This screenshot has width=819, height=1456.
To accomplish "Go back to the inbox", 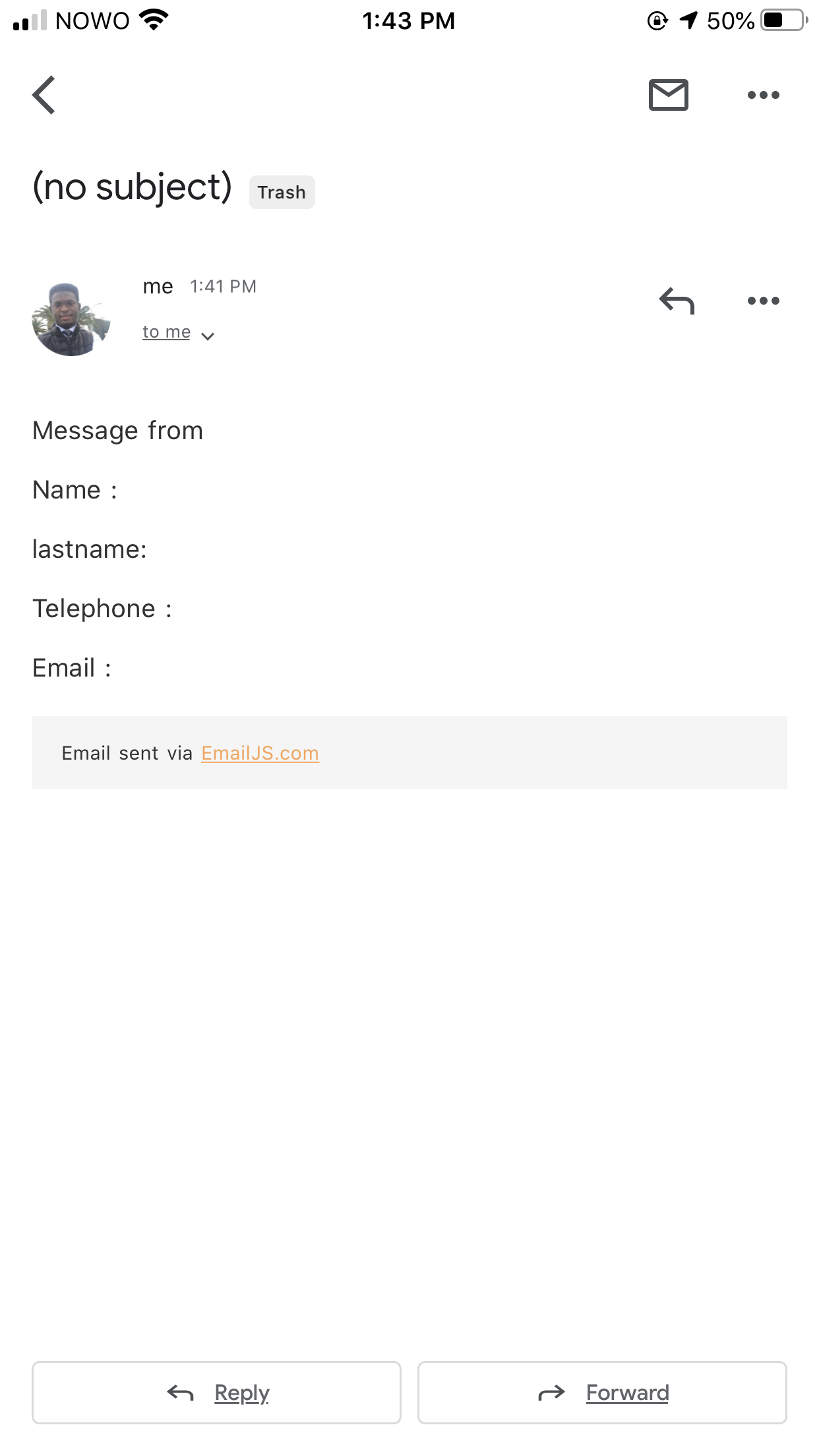I will point(43,94).
